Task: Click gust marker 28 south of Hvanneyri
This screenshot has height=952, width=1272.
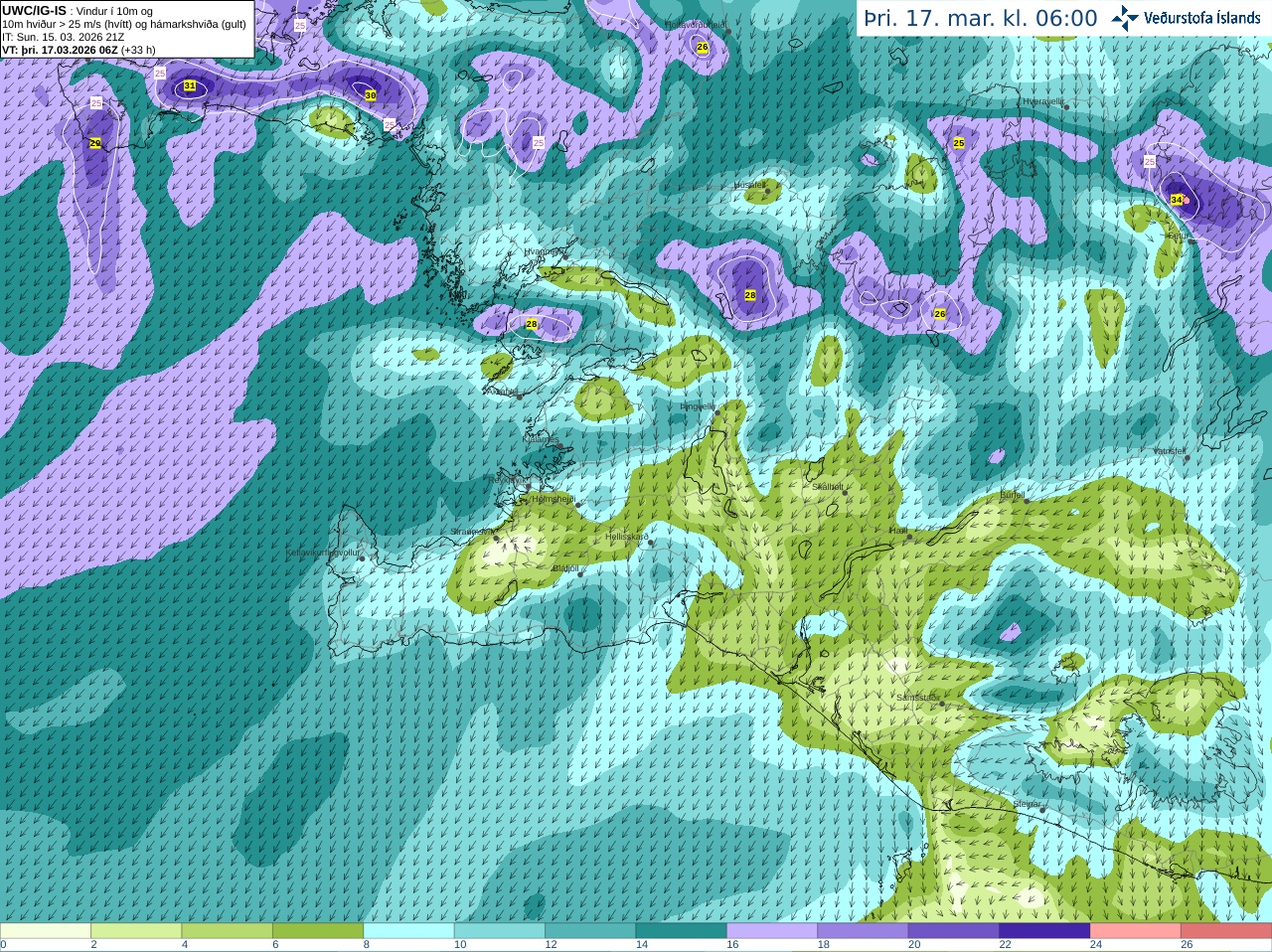Action: pos(532,324)
